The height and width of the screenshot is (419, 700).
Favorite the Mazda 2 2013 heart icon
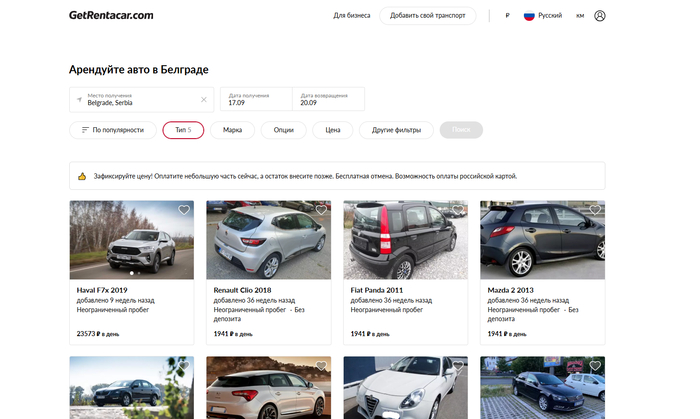click(x=595, y=210)
